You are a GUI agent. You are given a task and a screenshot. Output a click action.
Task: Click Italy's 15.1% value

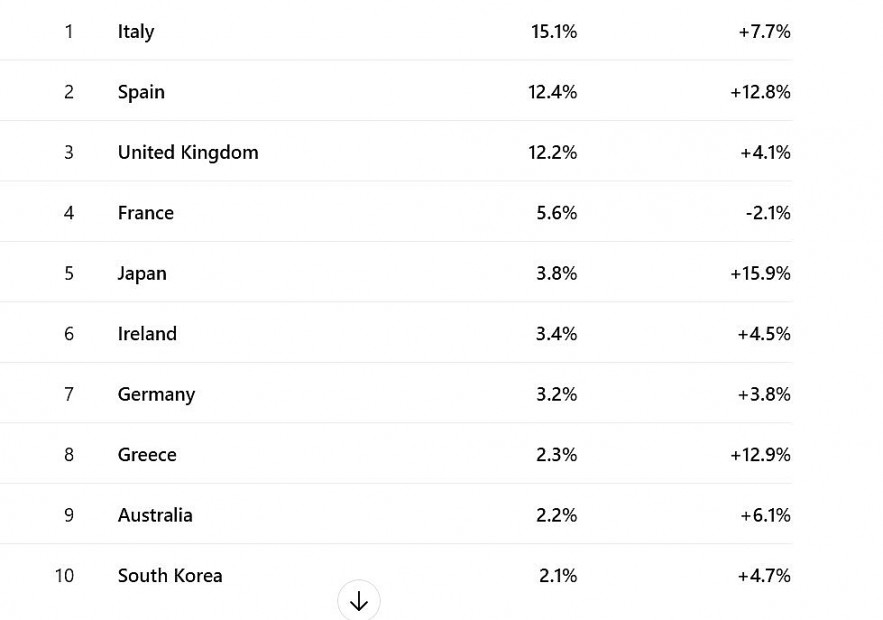click(553, 31)
